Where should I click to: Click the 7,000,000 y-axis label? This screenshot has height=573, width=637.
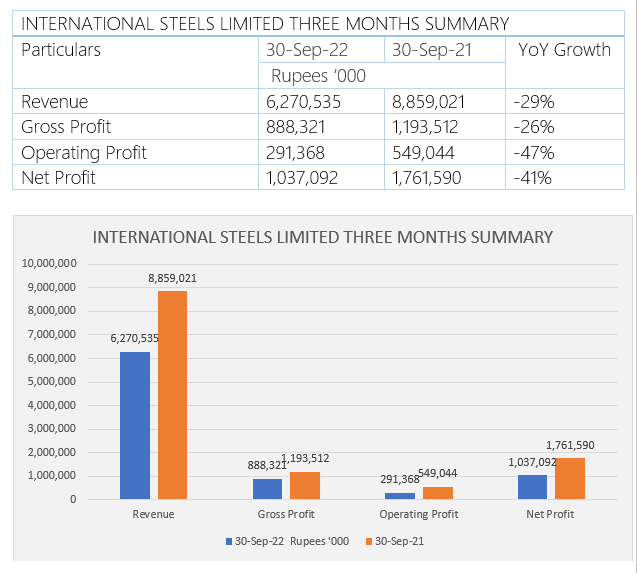[52, 334]
